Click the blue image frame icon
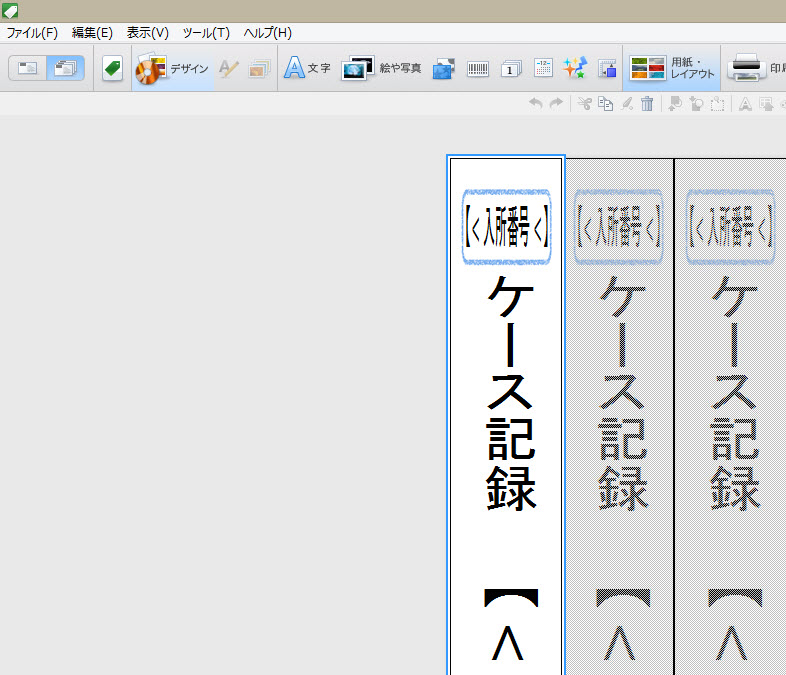 444,69
